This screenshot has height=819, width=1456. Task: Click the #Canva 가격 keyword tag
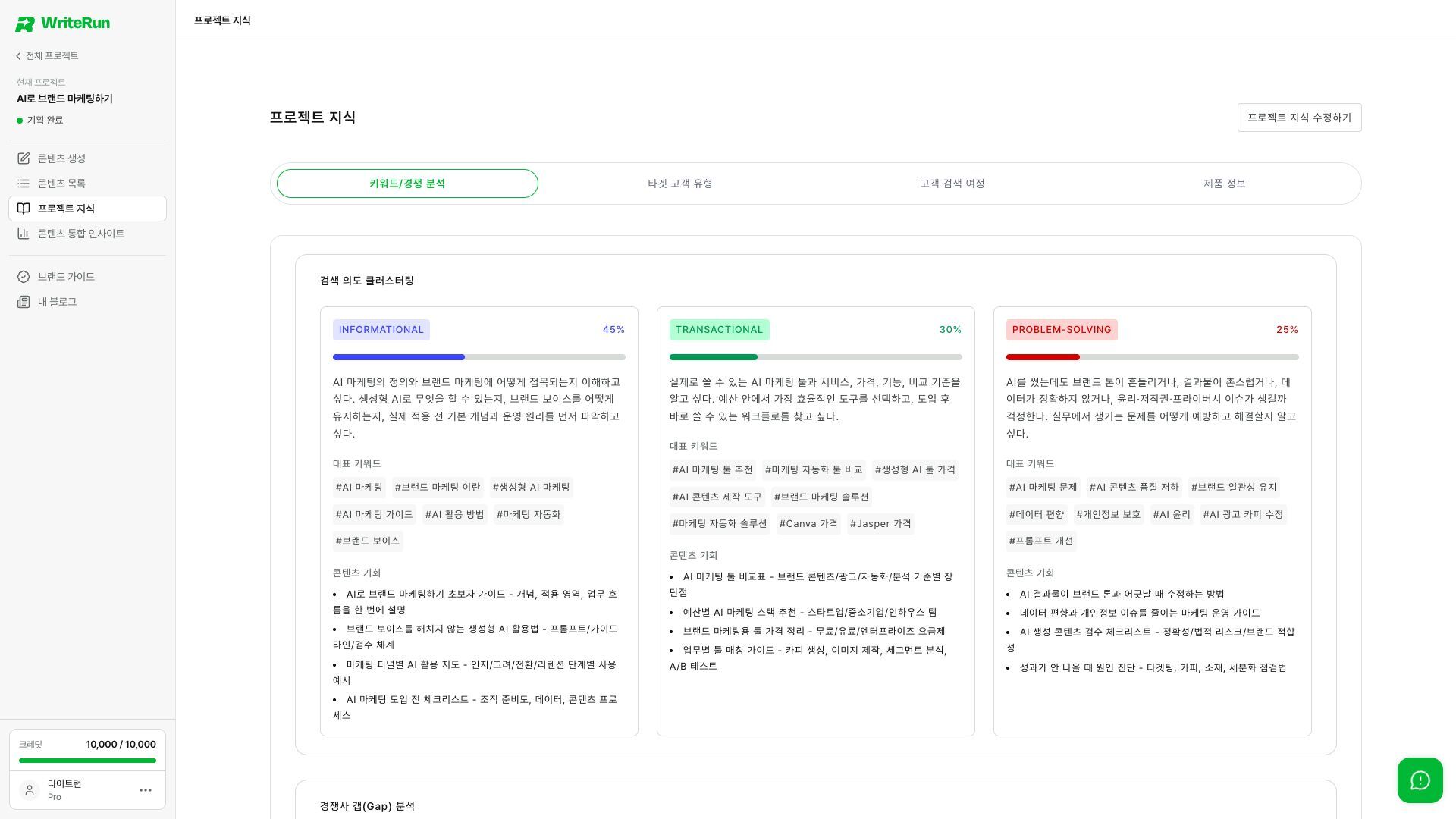[x=808, y=524]
